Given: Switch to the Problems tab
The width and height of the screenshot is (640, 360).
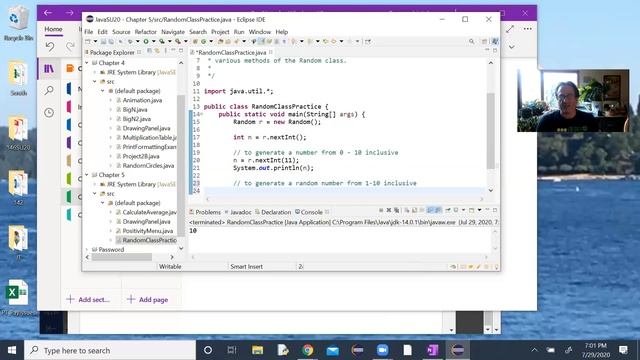Looking at the screenshot, I should (x=205, y=212).
